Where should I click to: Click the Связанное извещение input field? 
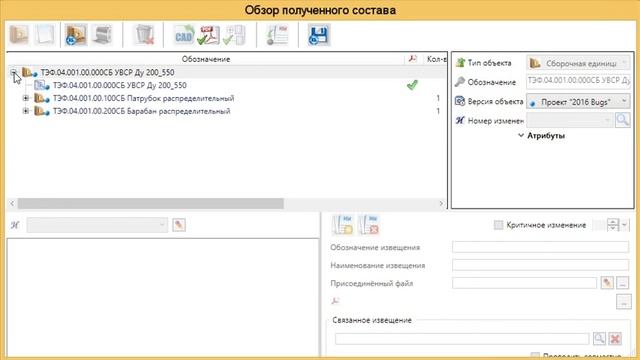pos(462,338)
